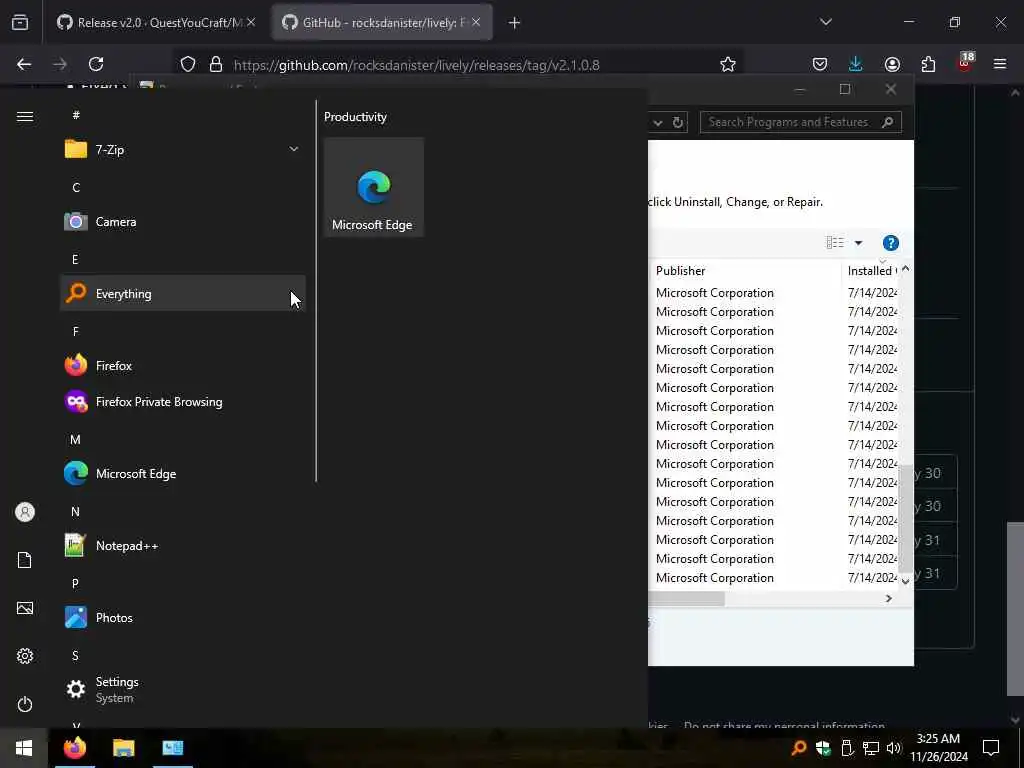
Task: Open Settings from the app list
Action: point(183,689)
